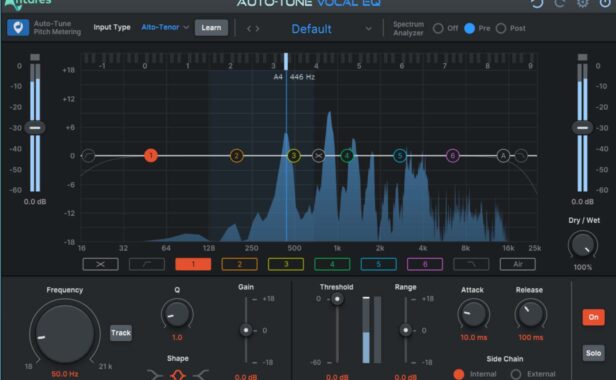
Task: Click the A4 446 Hz pitch marker
Action: pos(294,77)
